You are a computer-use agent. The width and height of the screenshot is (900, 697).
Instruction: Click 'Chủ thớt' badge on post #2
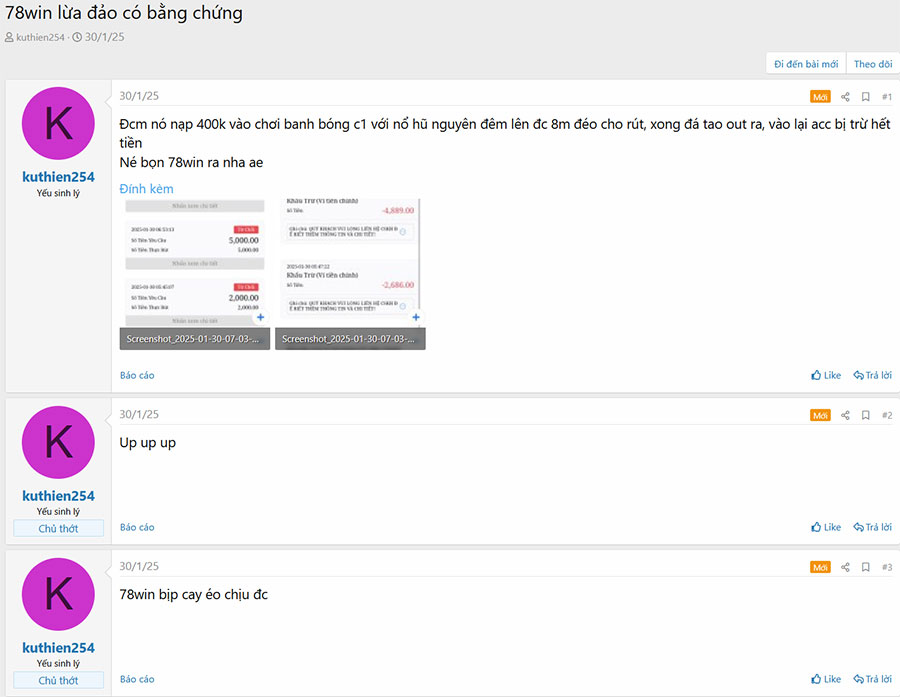(59, 528)
